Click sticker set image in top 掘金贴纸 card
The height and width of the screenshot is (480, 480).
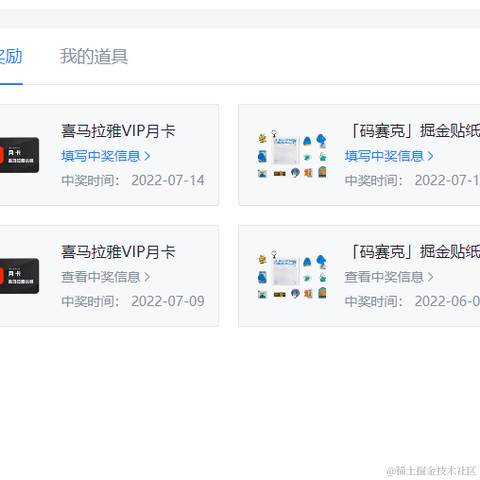(x=292, y=155)
